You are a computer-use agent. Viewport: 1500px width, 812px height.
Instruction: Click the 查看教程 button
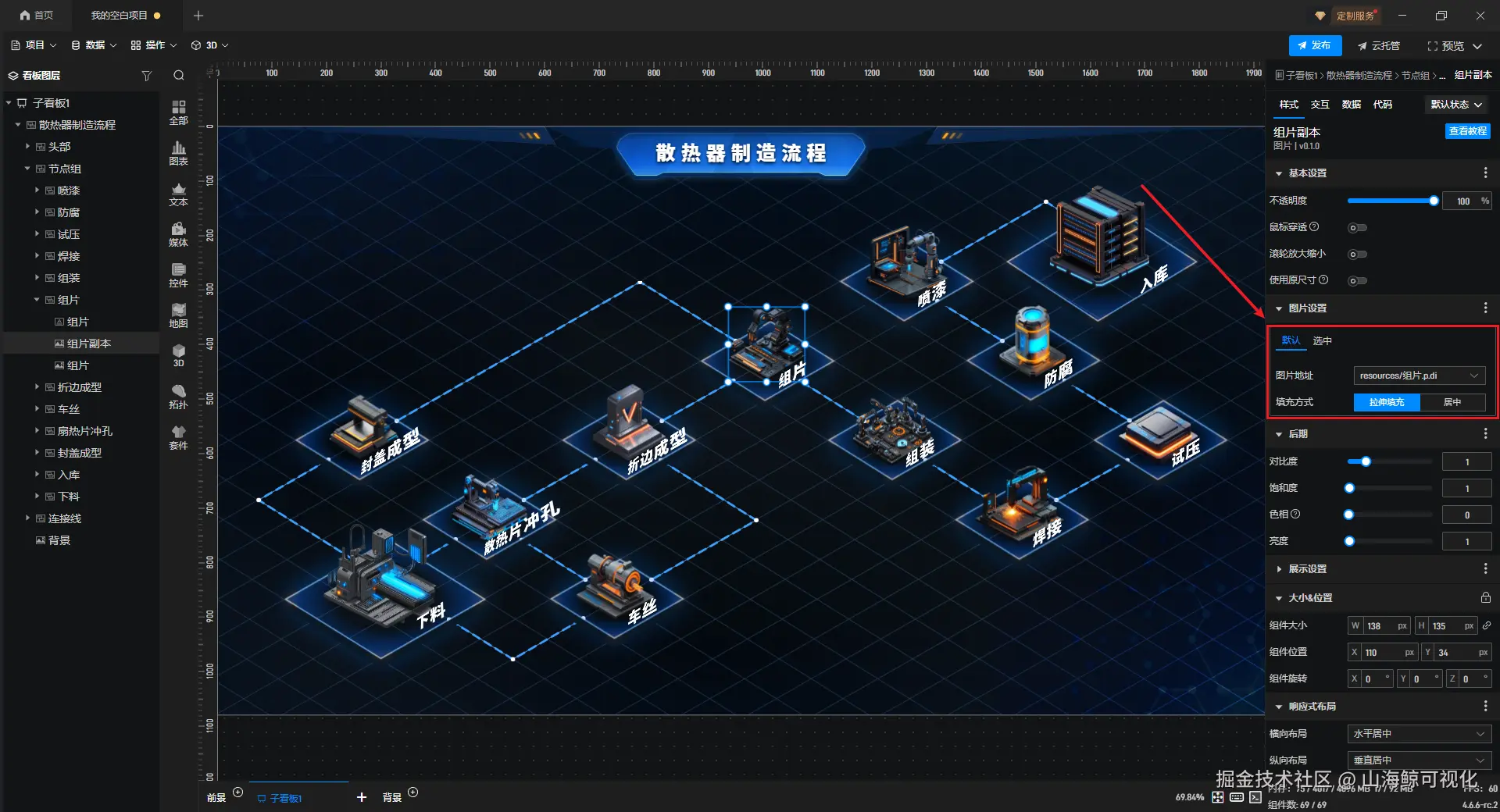[1467, 131]
